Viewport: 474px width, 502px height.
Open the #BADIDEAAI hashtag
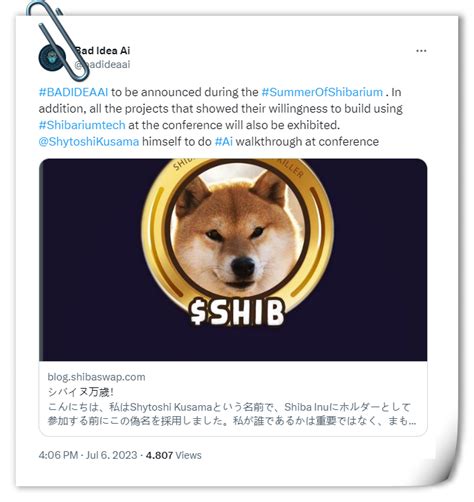pyautogui.click(x=73, y=92)
